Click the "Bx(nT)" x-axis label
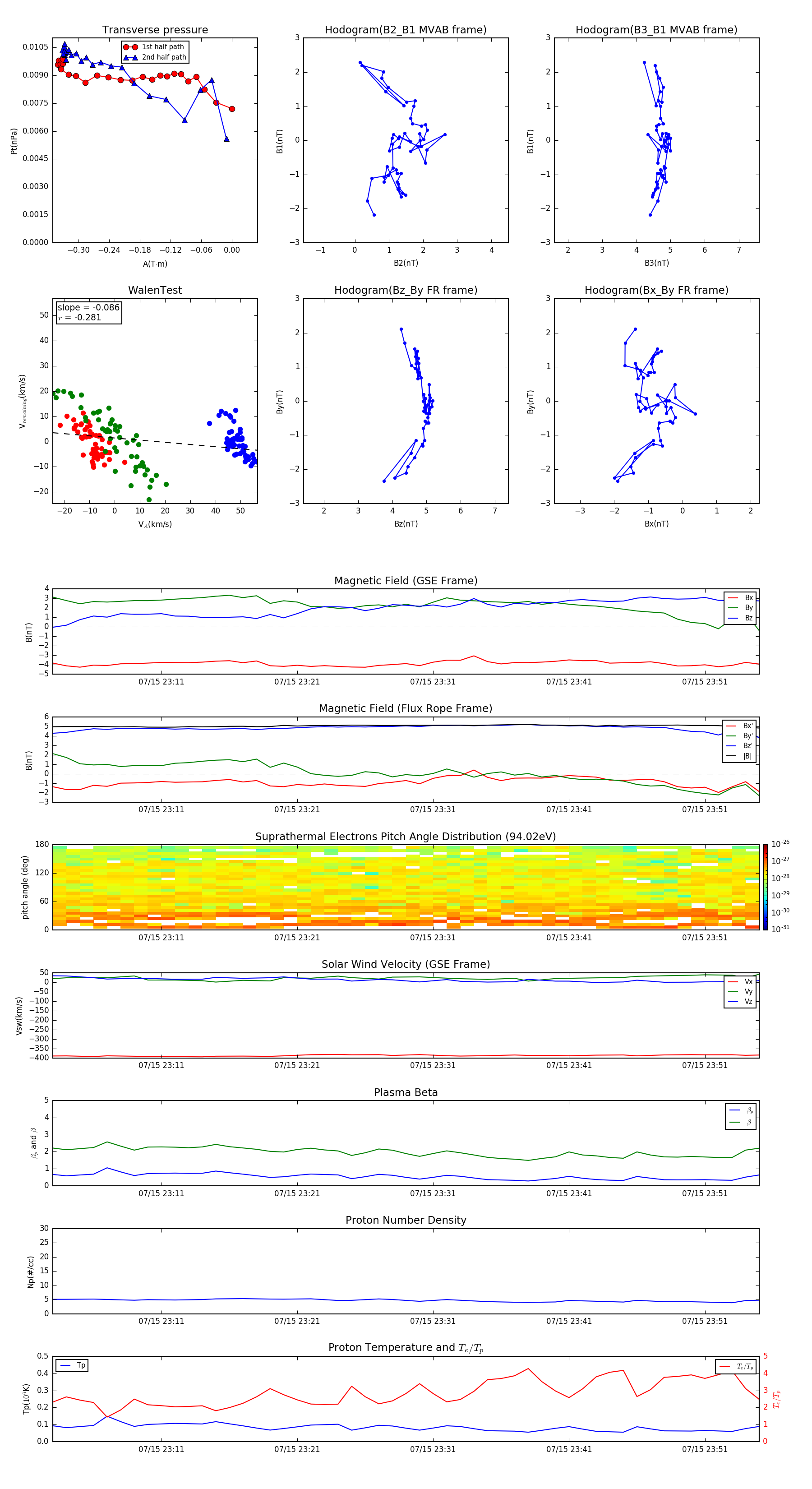 [656, 524]
